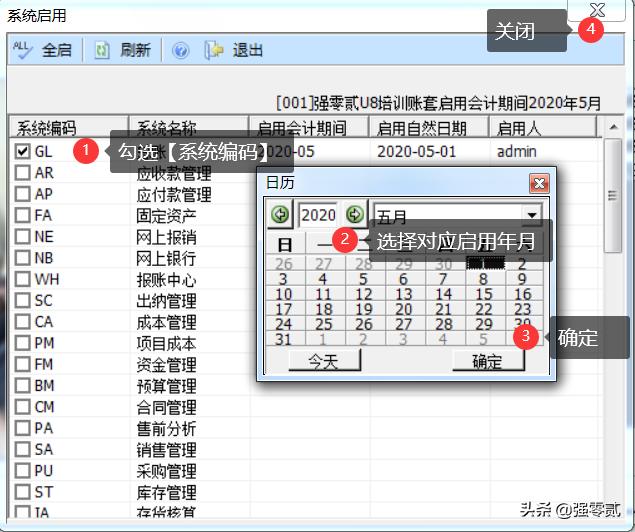Screen dimensions: 635x532
Task: Click the 退出 label in toolbar
Action: pyautogui.click(x=247, y=51)
